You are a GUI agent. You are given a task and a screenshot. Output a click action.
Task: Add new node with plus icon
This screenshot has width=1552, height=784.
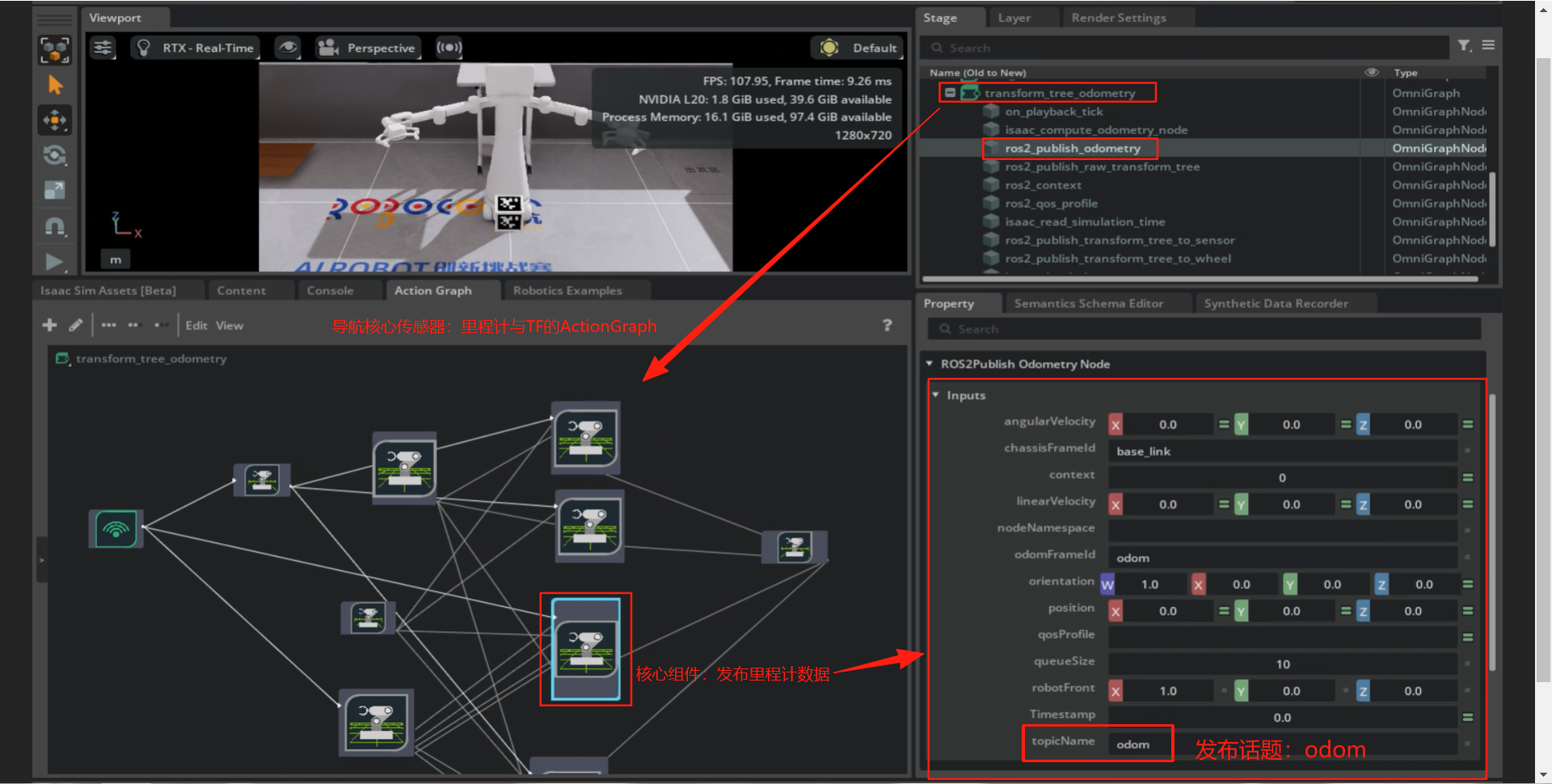click(x=49, y=325)
